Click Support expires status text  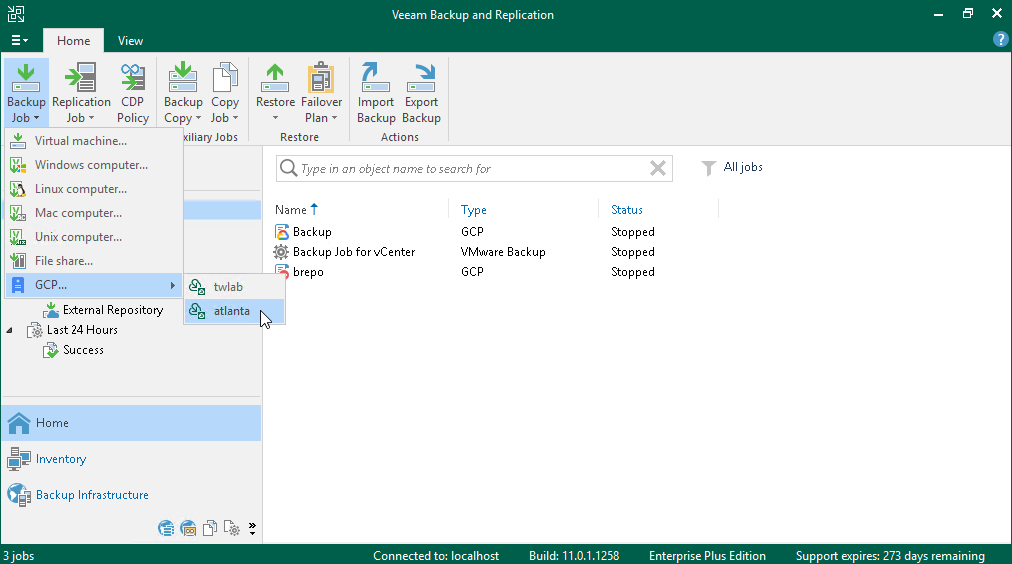coord(890,556)
